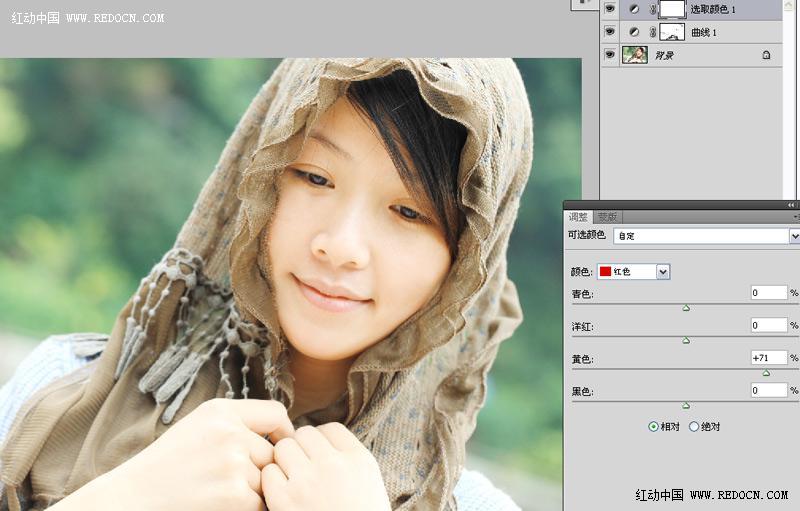Switch to the 蒙版 tab
The height and width of the screenshot is (511, 800).
point(607,217)
